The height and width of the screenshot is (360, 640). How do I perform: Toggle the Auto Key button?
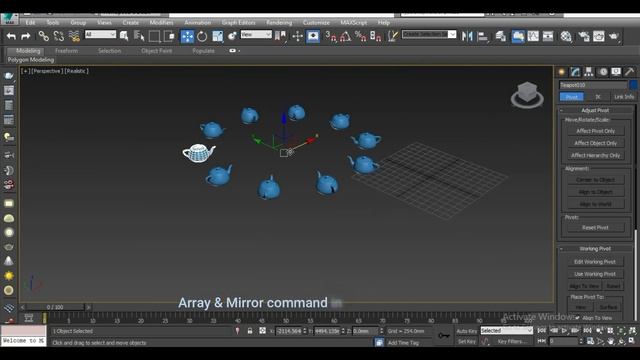(x=467, y=331)
